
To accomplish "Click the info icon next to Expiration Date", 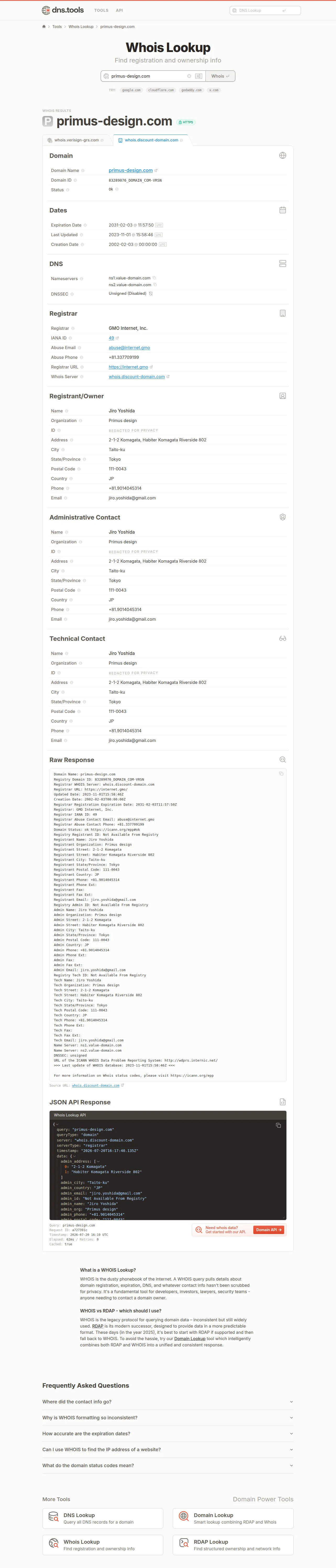I will tap(85, 225).
